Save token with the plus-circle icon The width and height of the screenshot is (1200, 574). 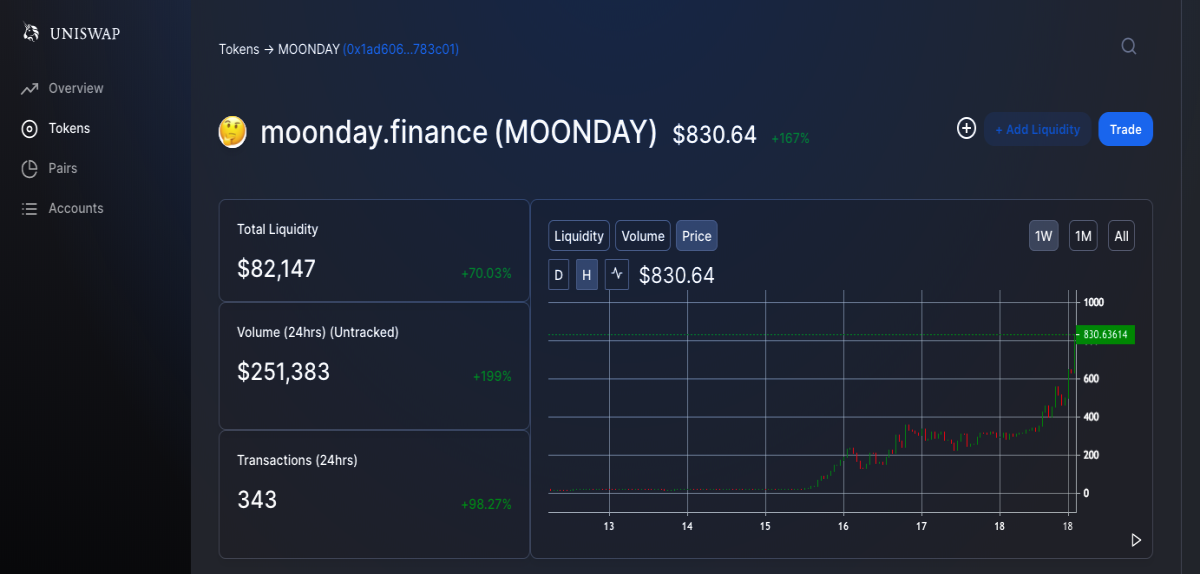pos(966,128)
